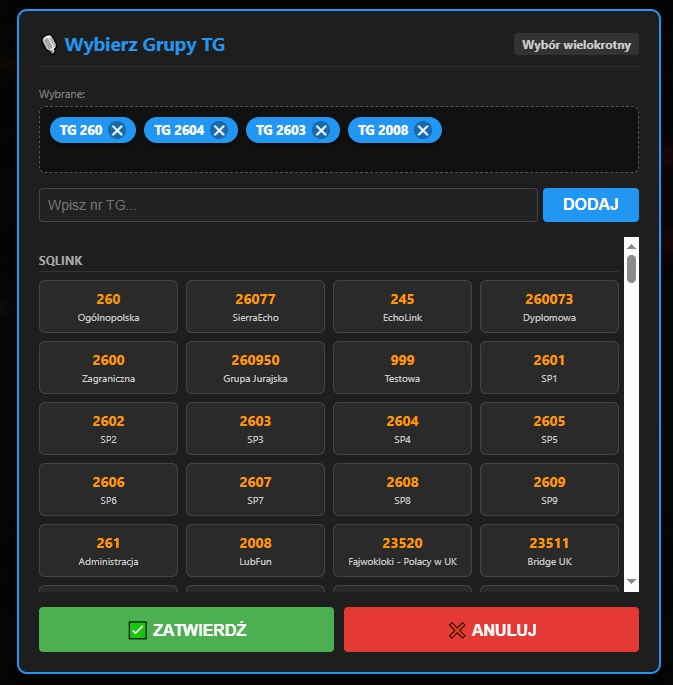
Task: Toggle talkgroup 260 Ogólnopolska tile
Action: [x=108, y=307]
